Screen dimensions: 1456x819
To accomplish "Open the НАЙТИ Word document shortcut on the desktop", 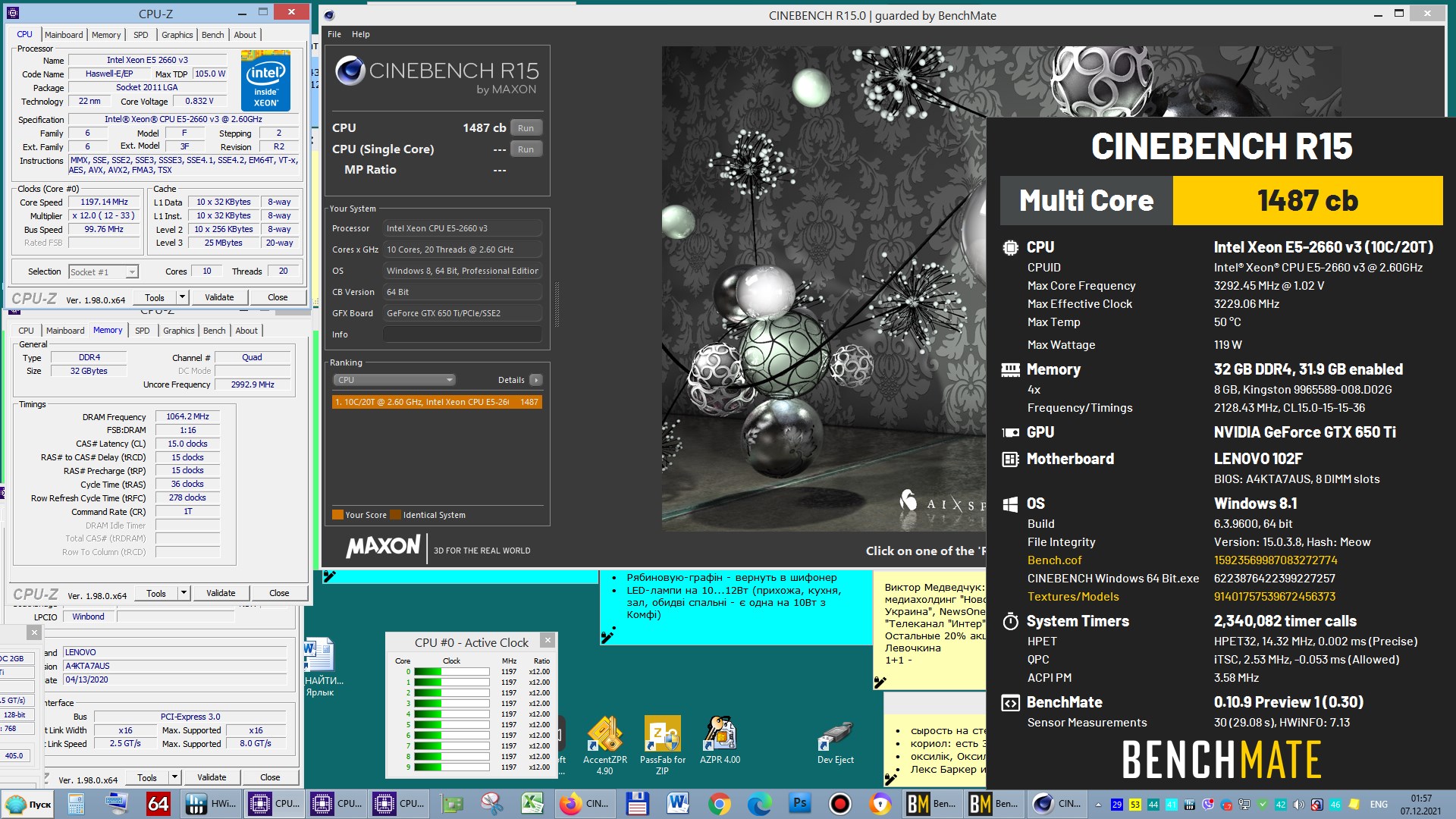I will tap(322, 667).
